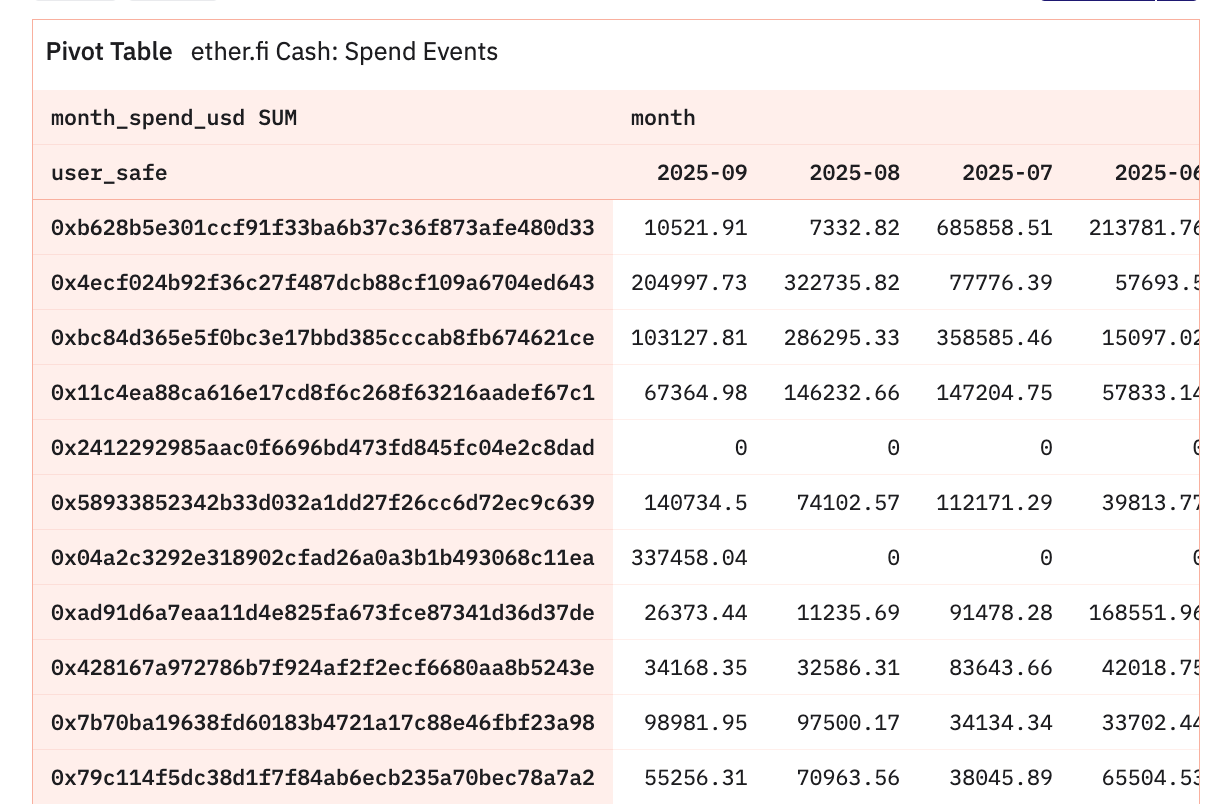Click the value 26373.44
This screenshot has height=804, width=1232.
(696, 613)
